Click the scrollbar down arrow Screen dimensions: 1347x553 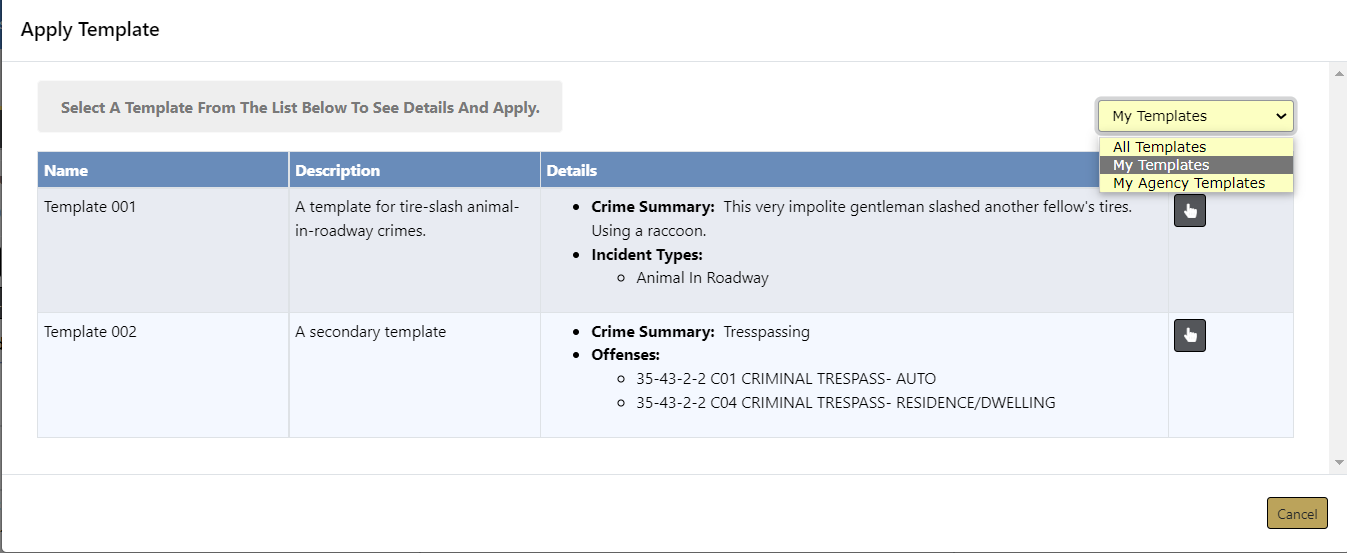pyautogui.click(x=1339, y=463)
